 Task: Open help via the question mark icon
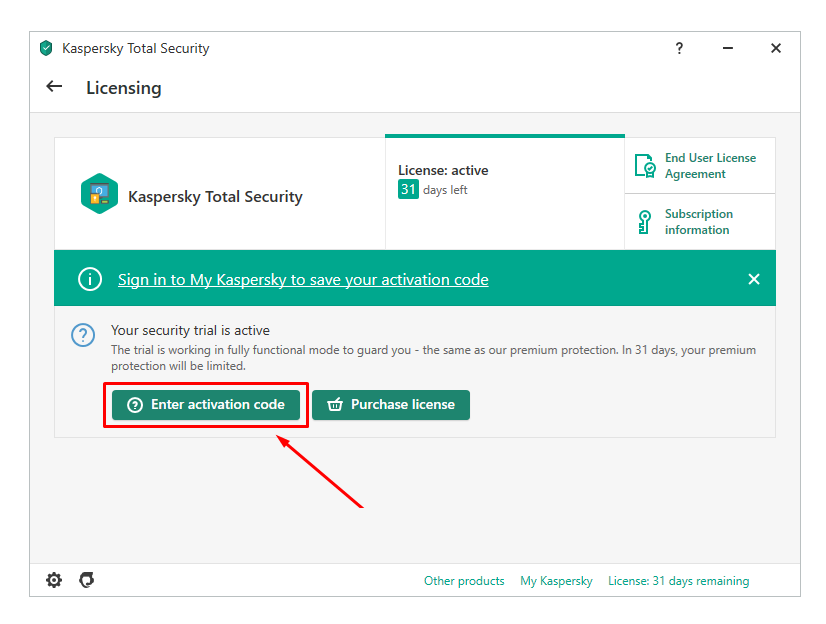click(679, 48)
